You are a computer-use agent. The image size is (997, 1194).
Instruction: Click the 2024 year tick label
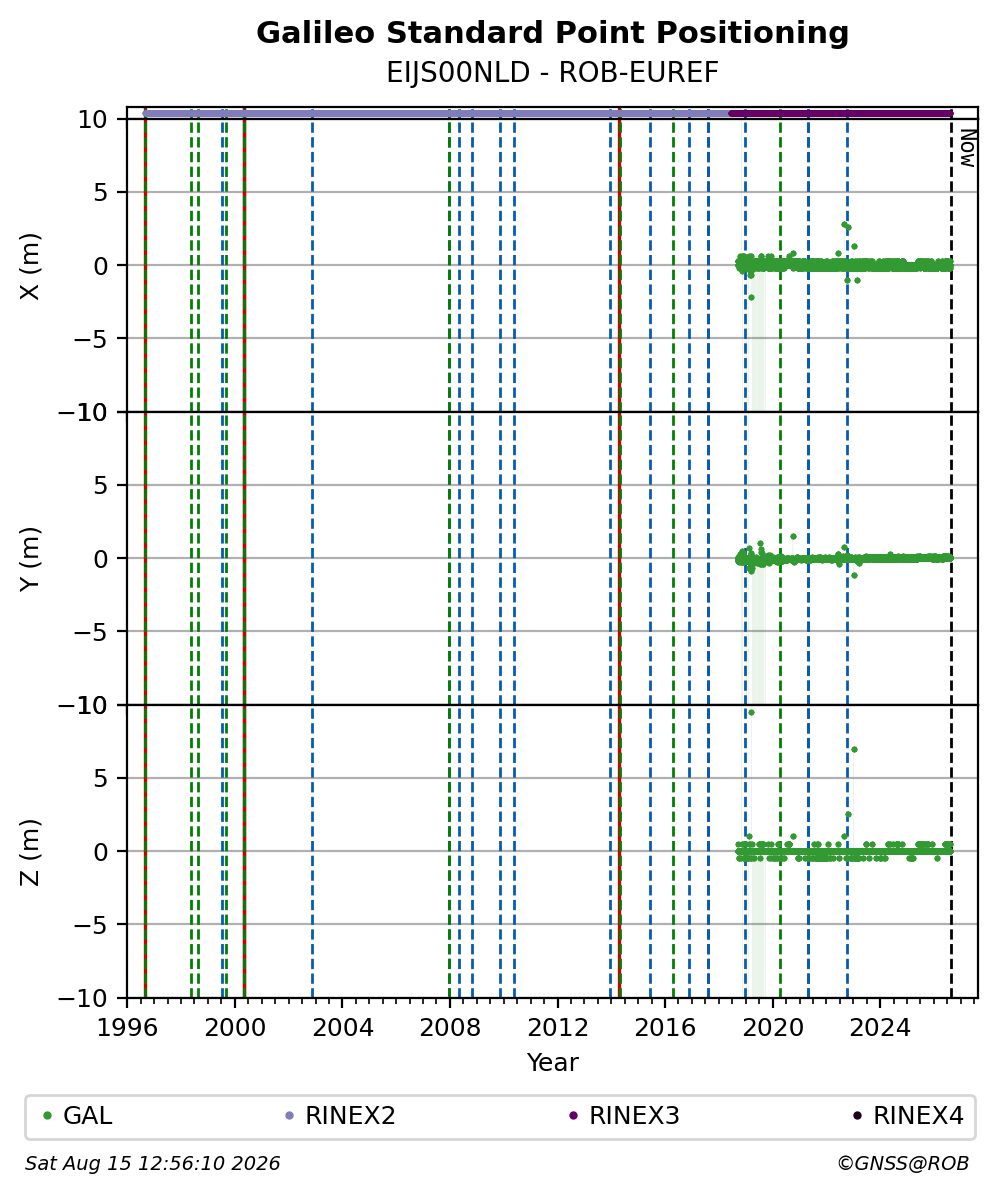pos(880,1028)
